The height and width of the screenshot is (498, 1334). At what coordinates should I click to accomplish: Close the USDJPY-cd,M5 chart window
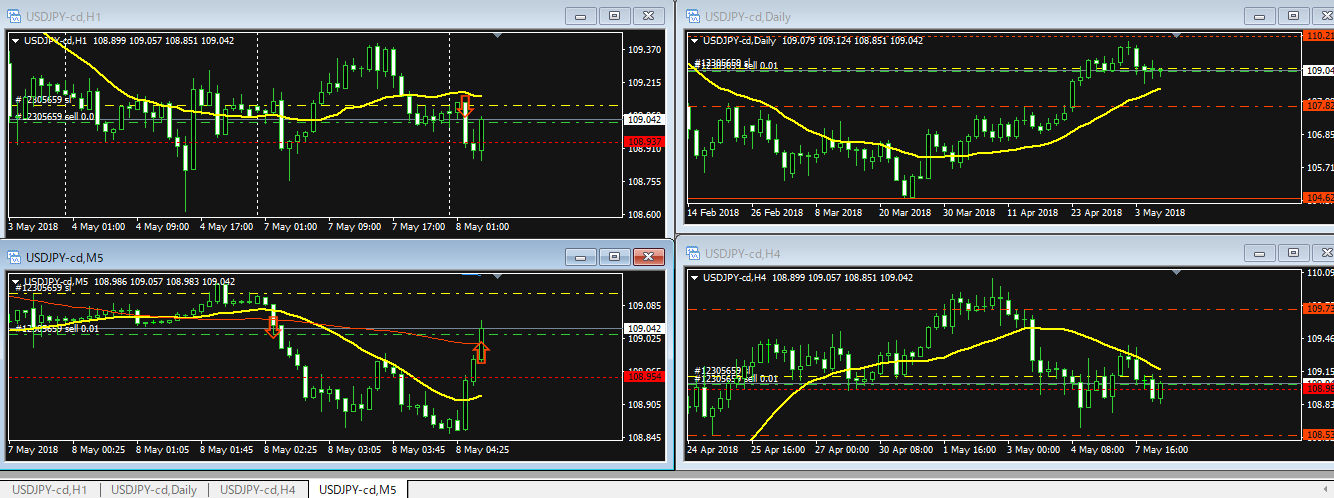point(649,257)
